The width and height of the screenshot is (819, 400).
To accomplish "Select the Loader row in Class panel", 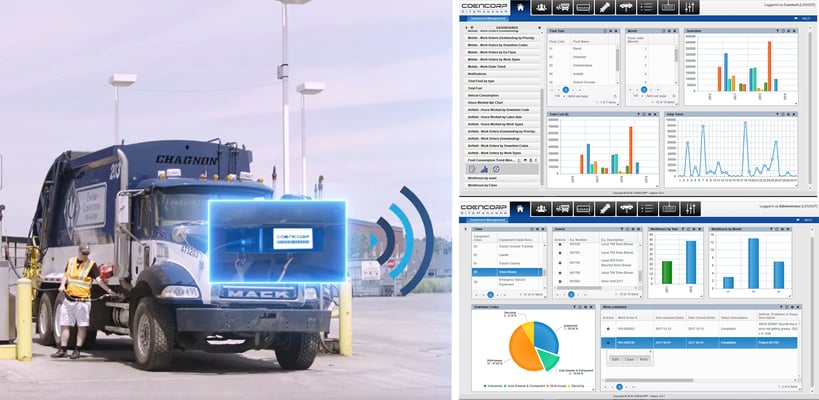I will (x=506, y=254).
